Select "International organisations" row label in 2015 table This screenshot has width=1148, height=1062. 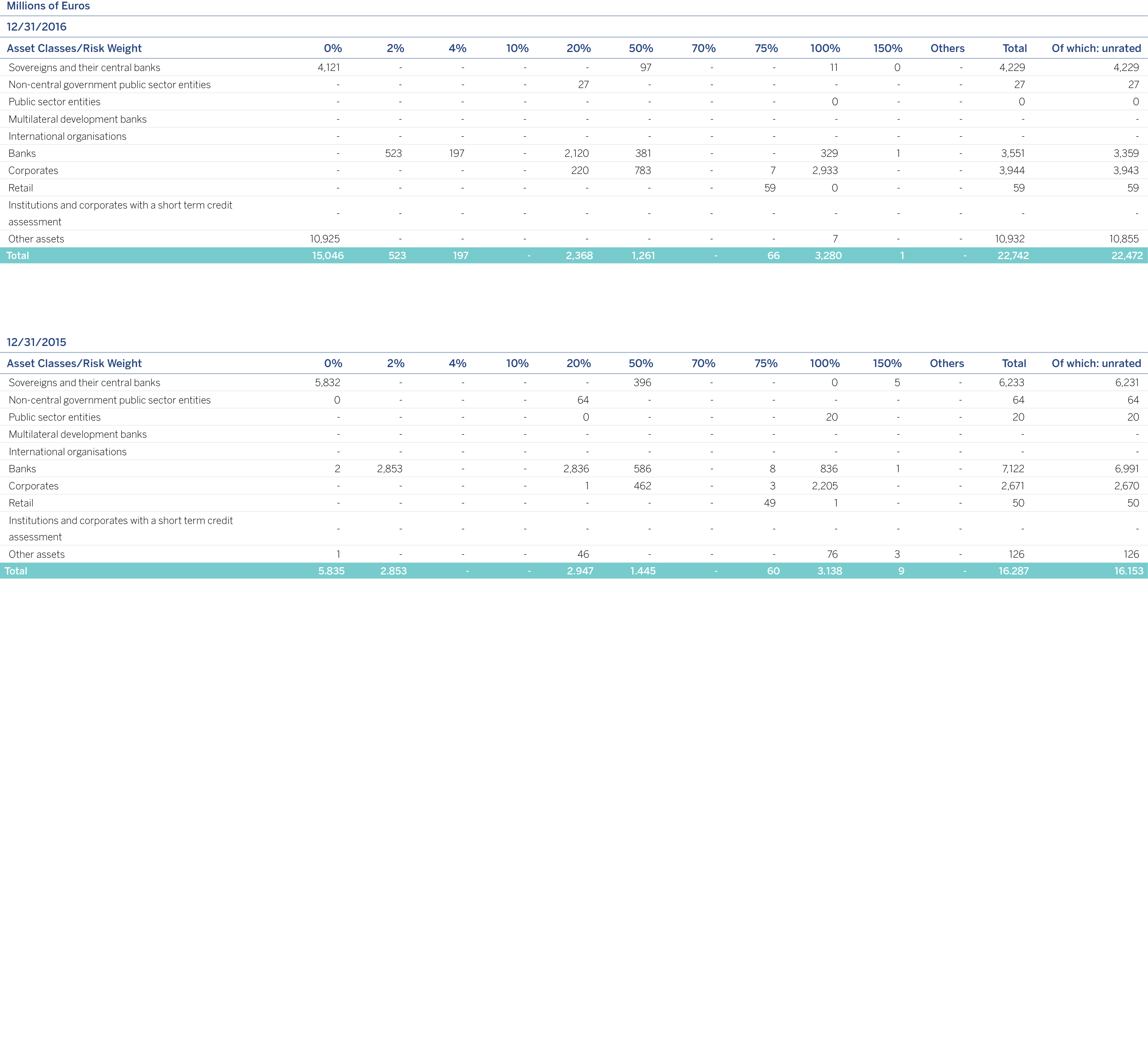point(68,452)
